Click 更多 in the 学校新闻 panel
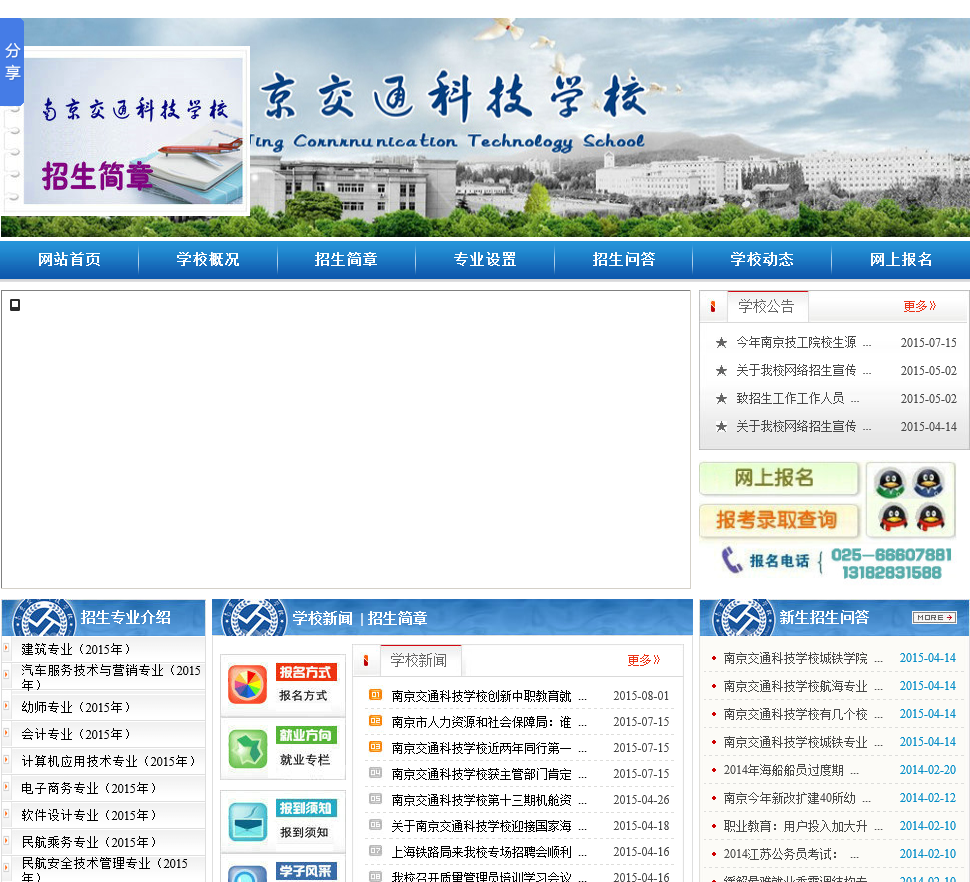970x882 pixels. point(643,661)
